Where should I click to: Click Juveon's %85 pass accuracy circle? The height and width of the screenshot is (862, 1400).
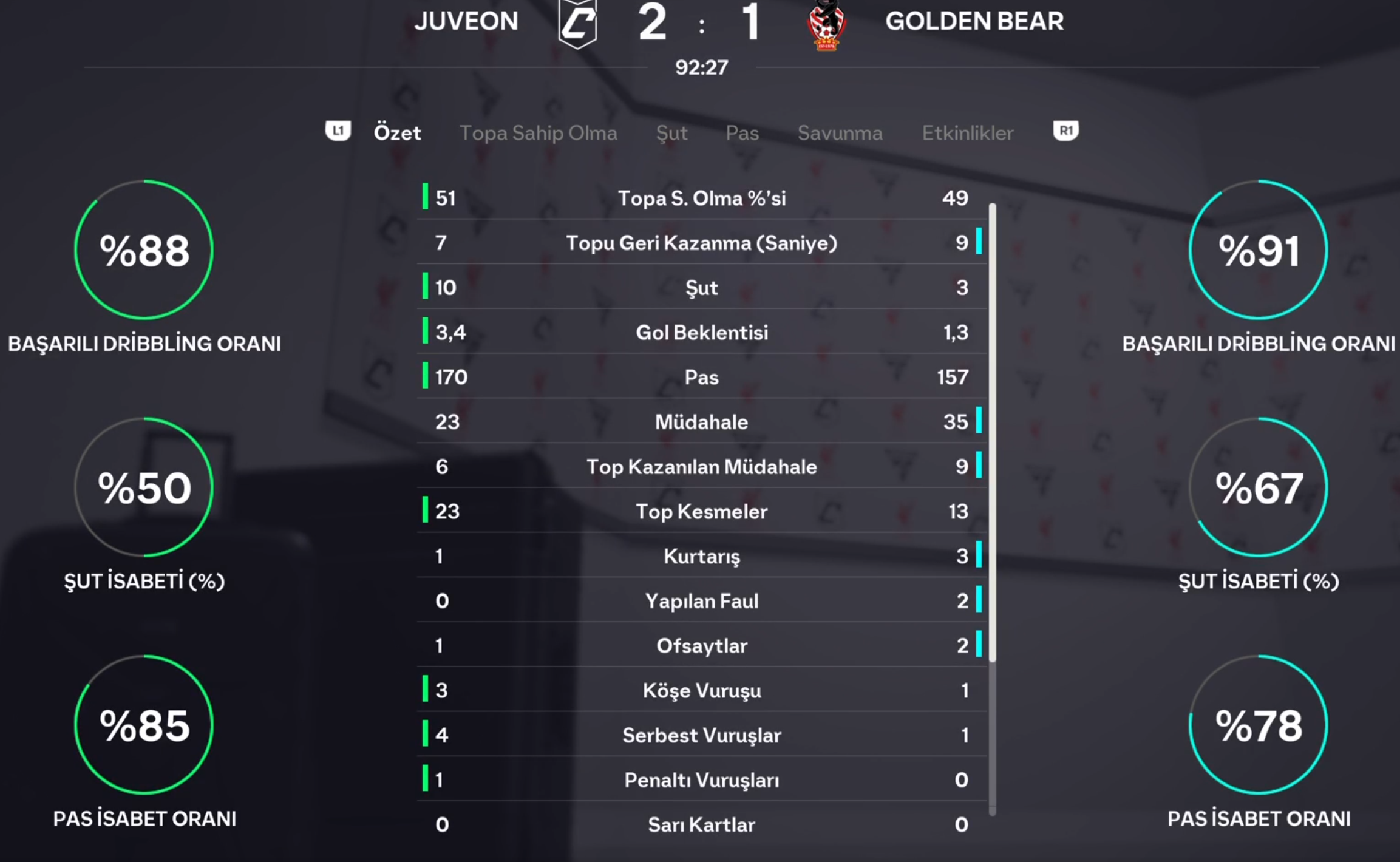[x=144, y=724]
